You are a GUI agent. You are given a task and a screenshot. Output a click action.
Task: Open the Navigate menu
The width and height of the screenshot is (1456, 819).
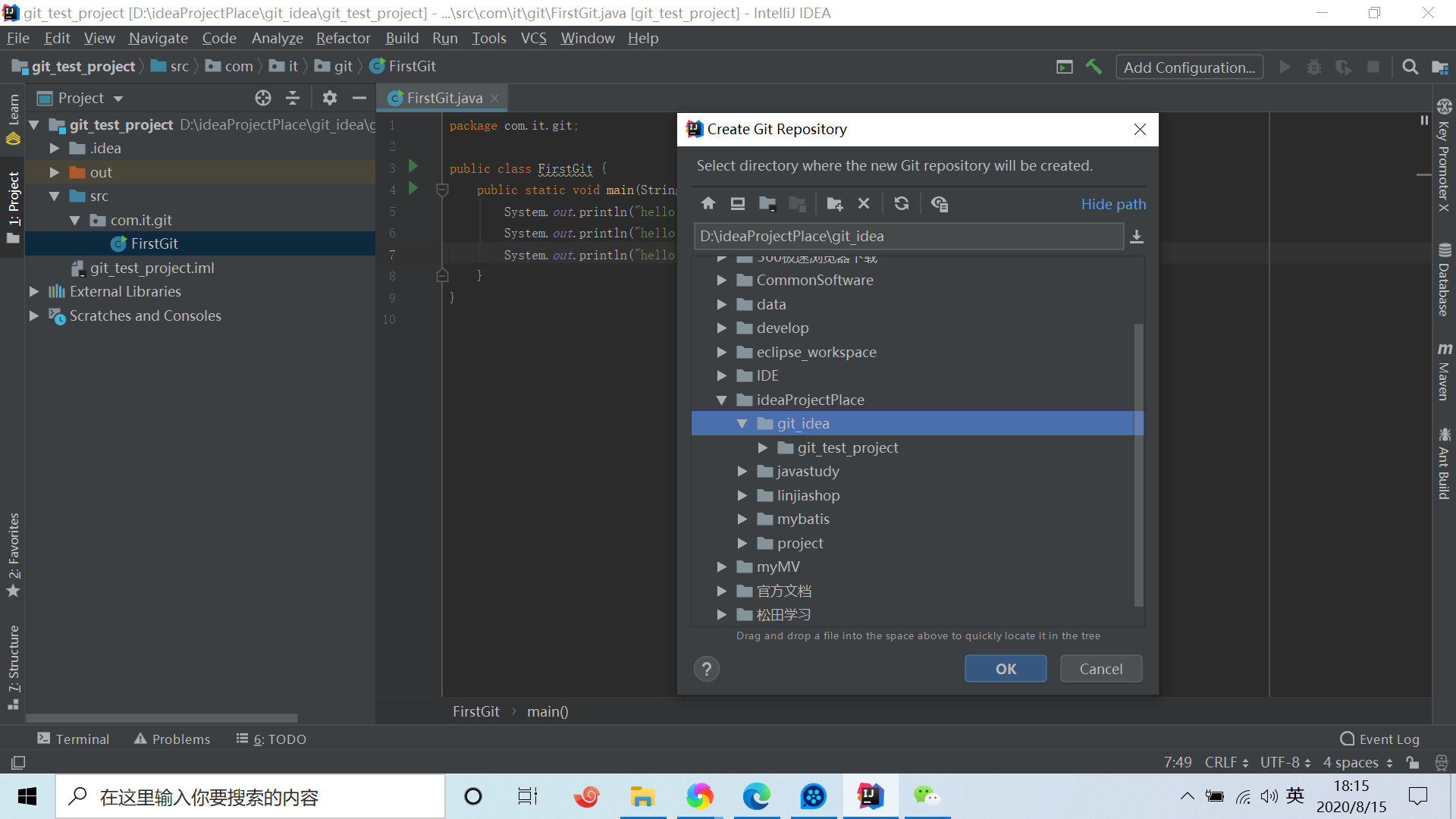tap(158, 38)
